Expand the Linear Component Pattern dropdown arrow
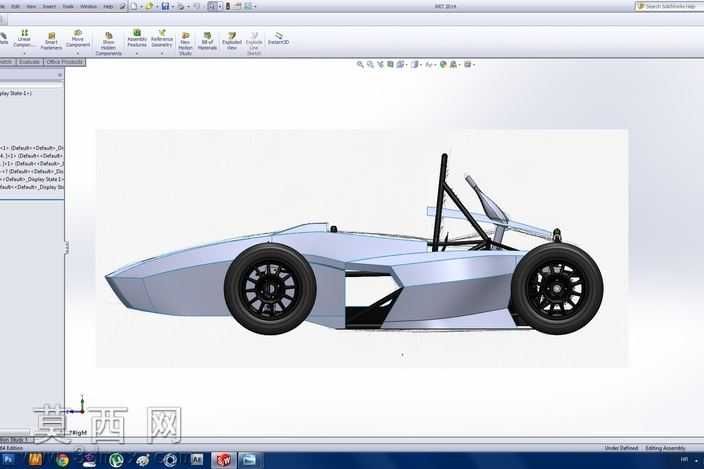The height and width of the screenshot is (469, 704). (x=24, y=53)
